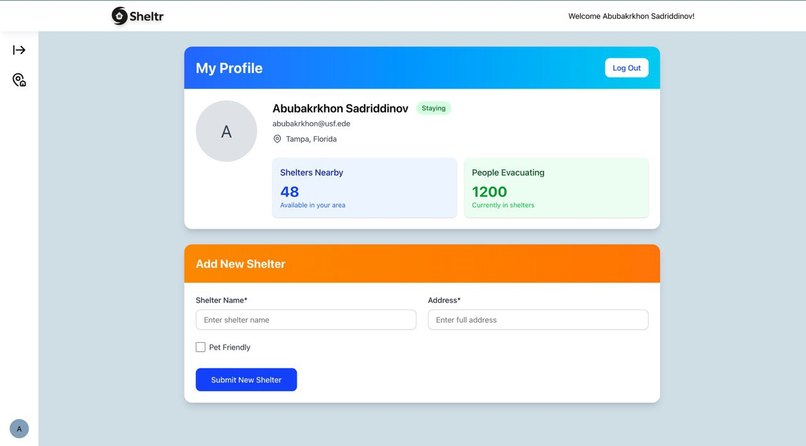The width and height of the screenshot is (806, 446).
Task: Click the Pet Friendly label text
Action: pyautogui.click(x=230, y=347)
